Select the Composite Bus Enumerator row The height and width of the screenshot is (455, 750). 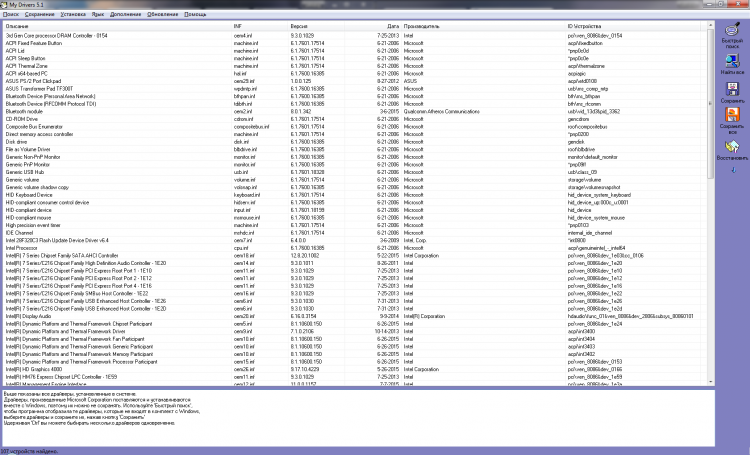354,127
